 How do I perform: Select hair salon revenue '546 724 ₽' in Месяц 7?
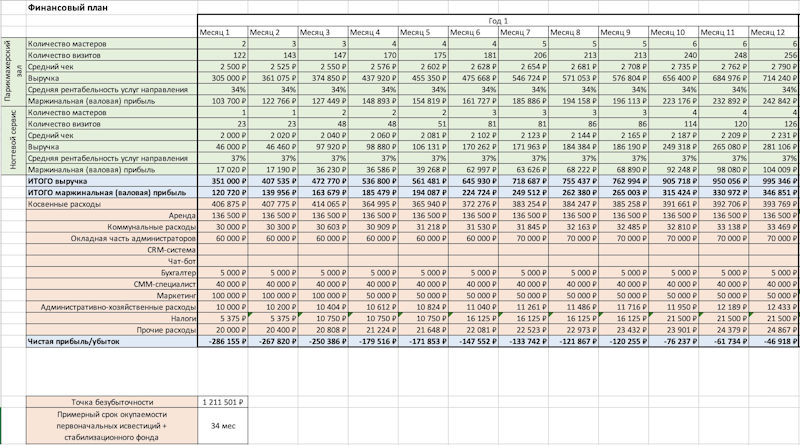click(523, 78)
